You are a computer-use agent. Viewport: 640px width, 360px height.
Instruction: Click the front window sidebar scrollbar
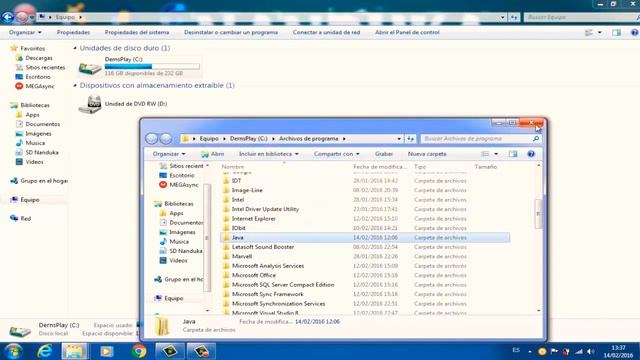click(x=207, y=238)
